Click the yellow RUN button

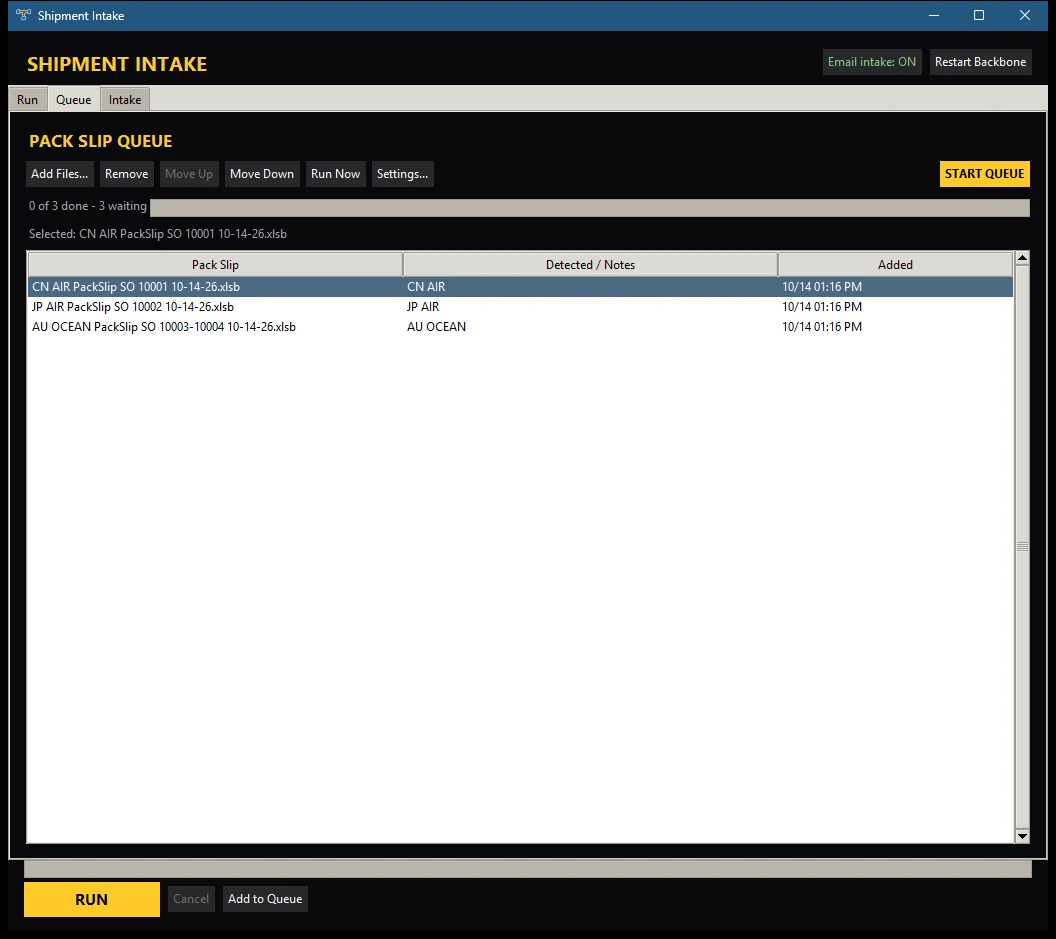92,899
